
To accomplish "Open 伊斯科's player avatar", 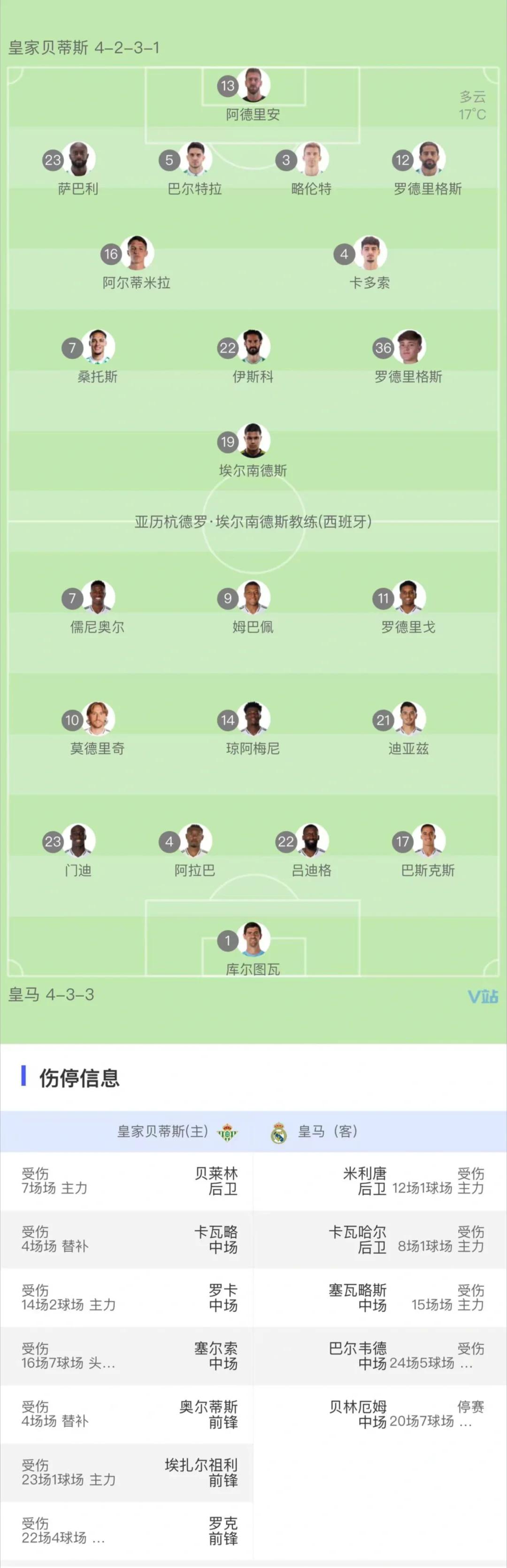I will (x=253, y=346).
